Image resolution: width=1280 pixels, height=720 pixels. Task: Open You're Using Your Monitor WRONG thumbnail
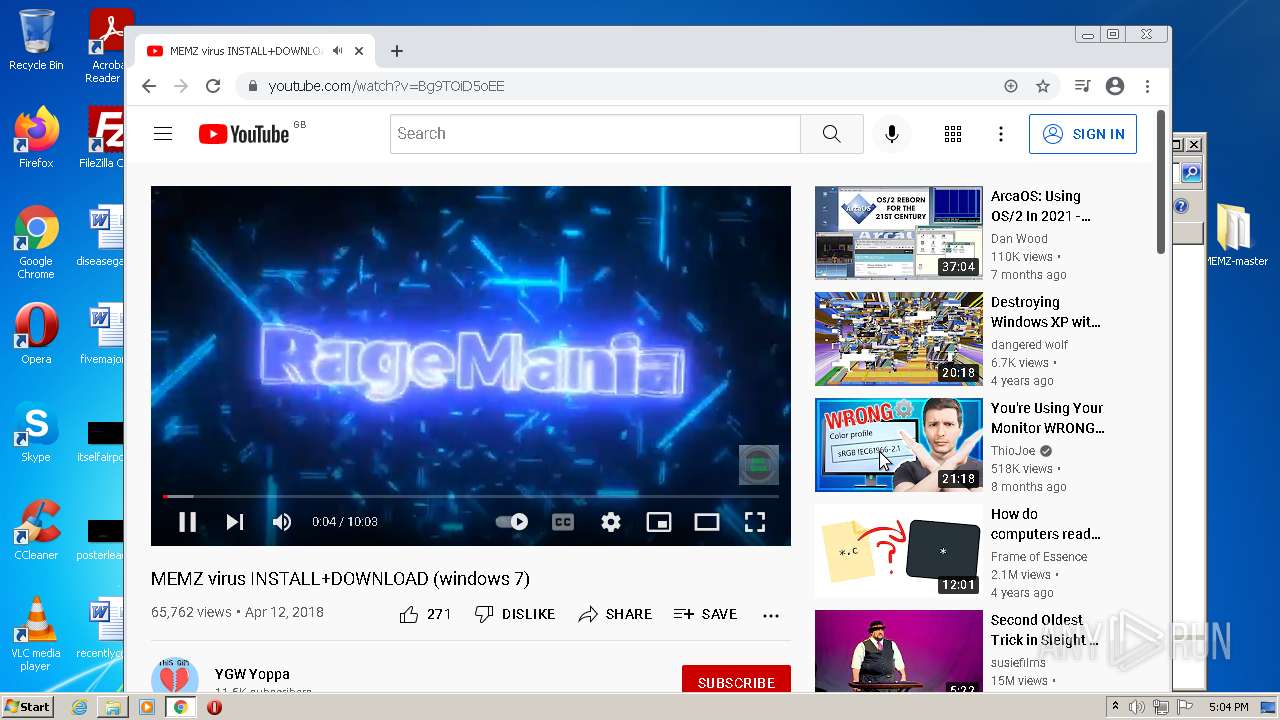pos(899,444)
